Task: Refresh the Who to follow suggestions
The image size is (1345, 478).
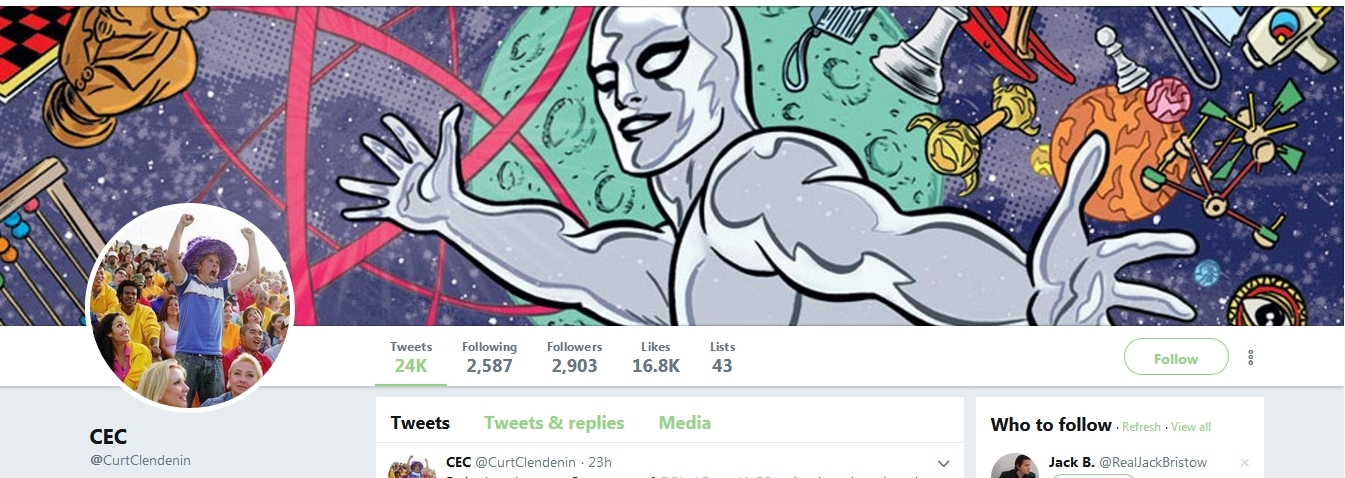Action: point(1141,427)
